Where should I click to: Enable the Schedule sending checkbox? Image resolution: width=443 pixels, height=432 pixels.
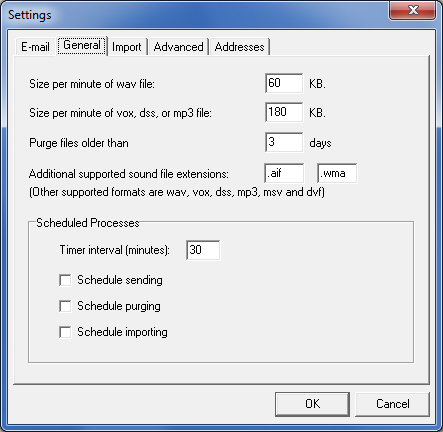click(65, 280)
